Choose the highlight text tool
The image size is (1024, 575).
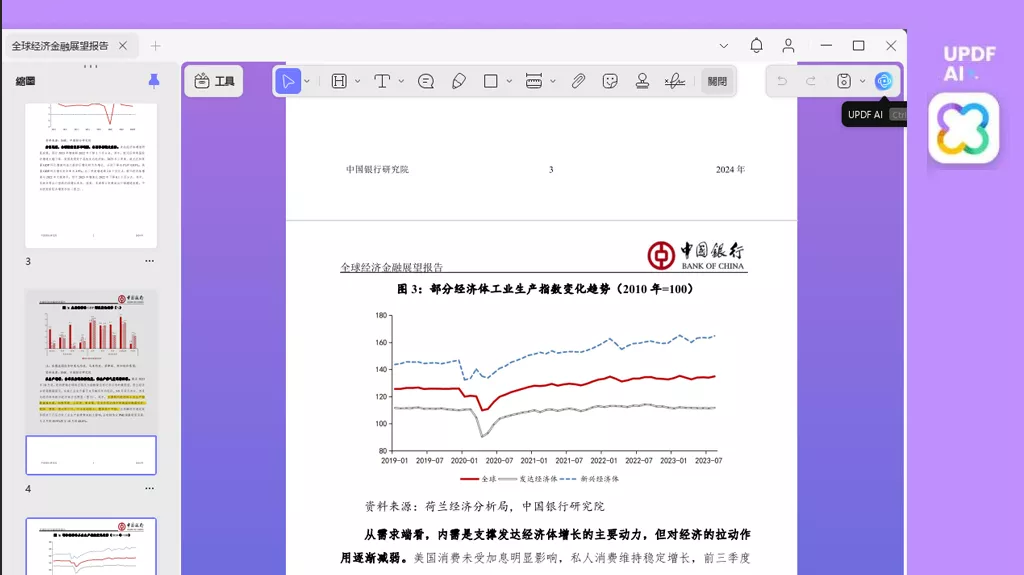point(339,81)
